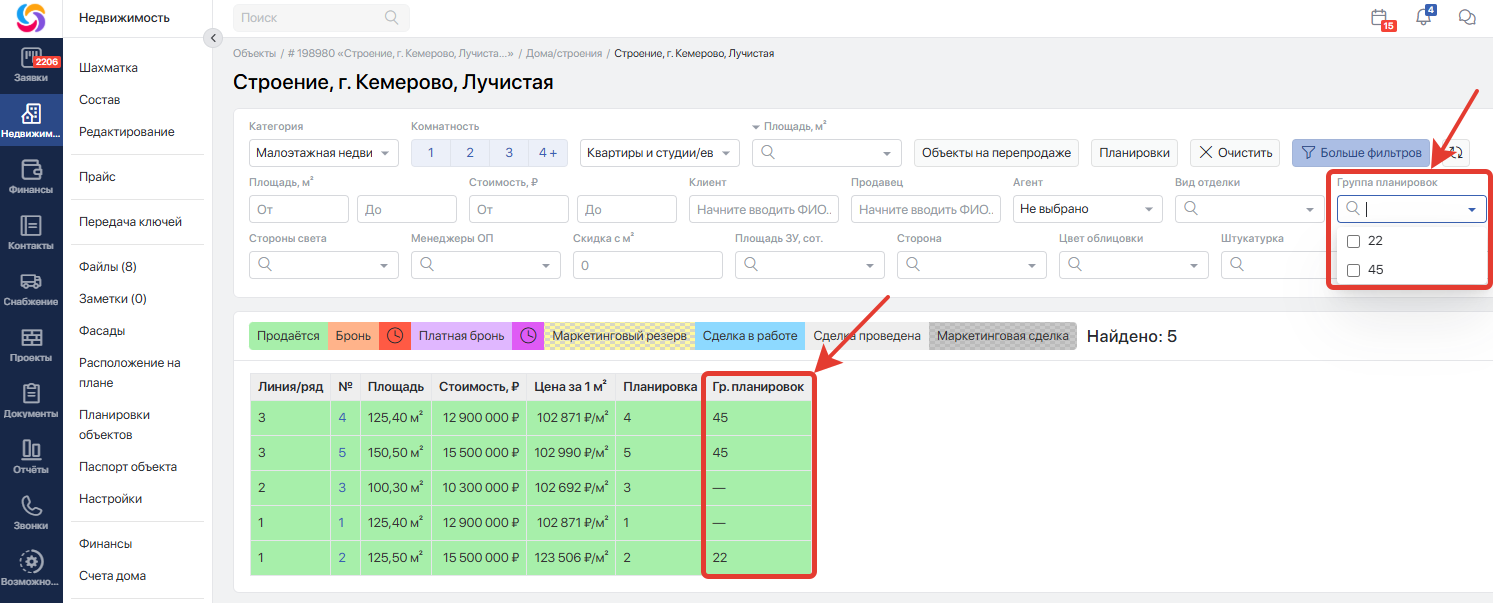Click Больше фильтров button

(1360, 153)
